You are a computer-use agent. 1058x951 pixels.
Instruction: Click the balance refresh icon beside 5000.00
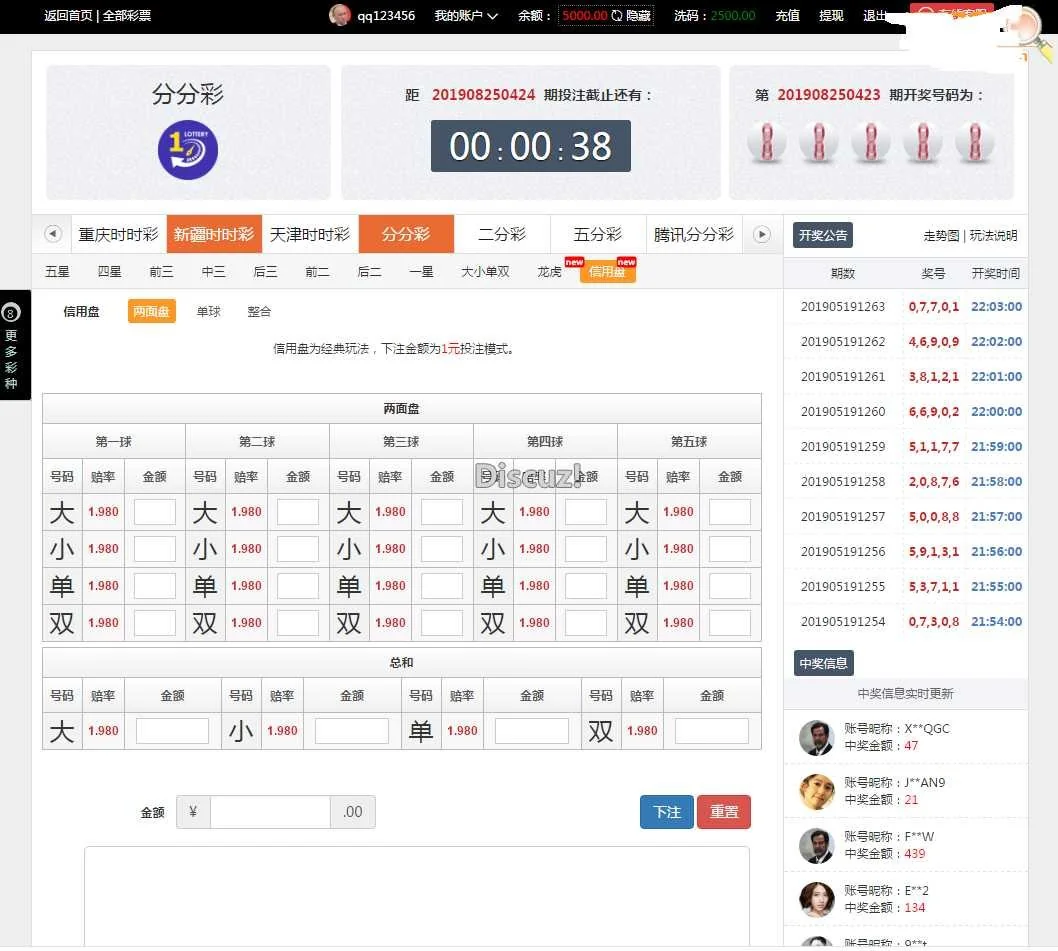[616, 16]
